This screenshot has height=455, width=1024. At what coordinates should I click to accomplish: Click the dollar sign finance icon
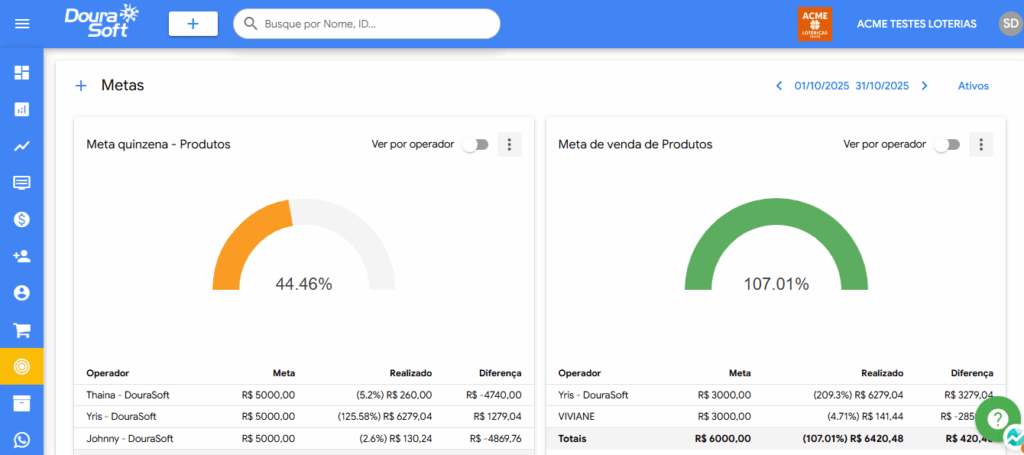[x=22, y=219]
